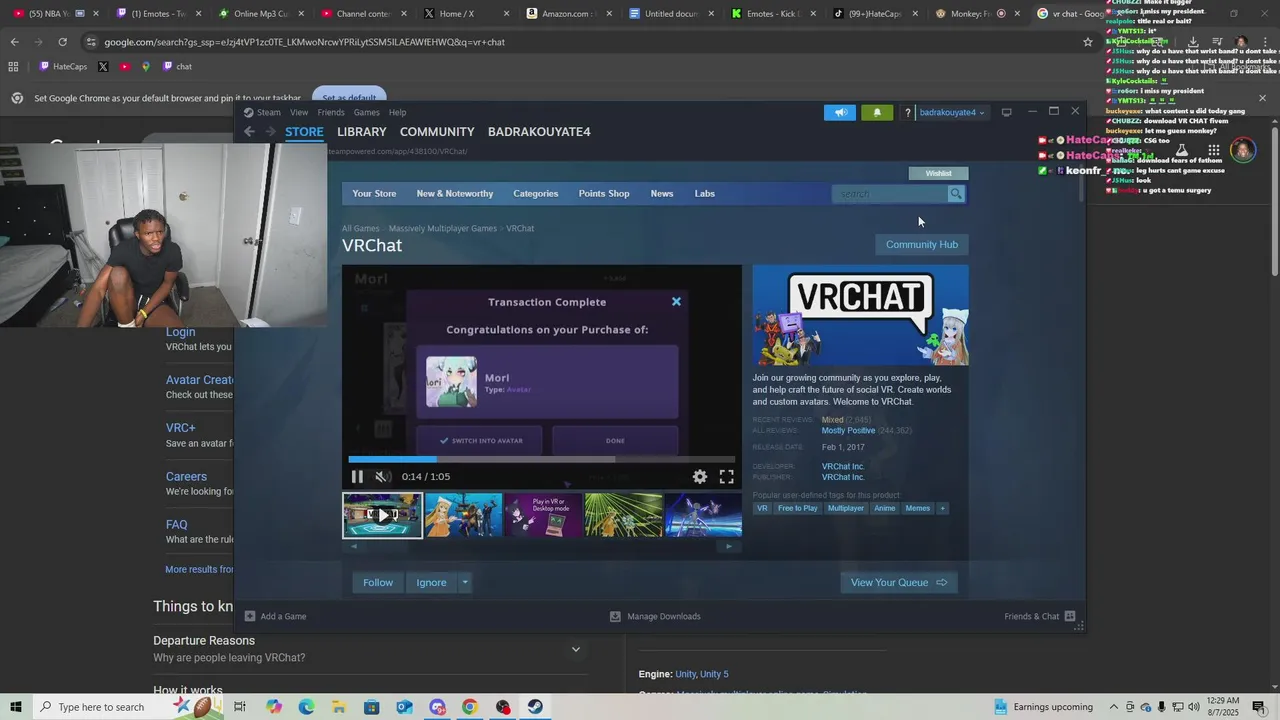Click the Steam search magnifier icon
This screenshot has width=1280, height=720.
pos(956,194)
